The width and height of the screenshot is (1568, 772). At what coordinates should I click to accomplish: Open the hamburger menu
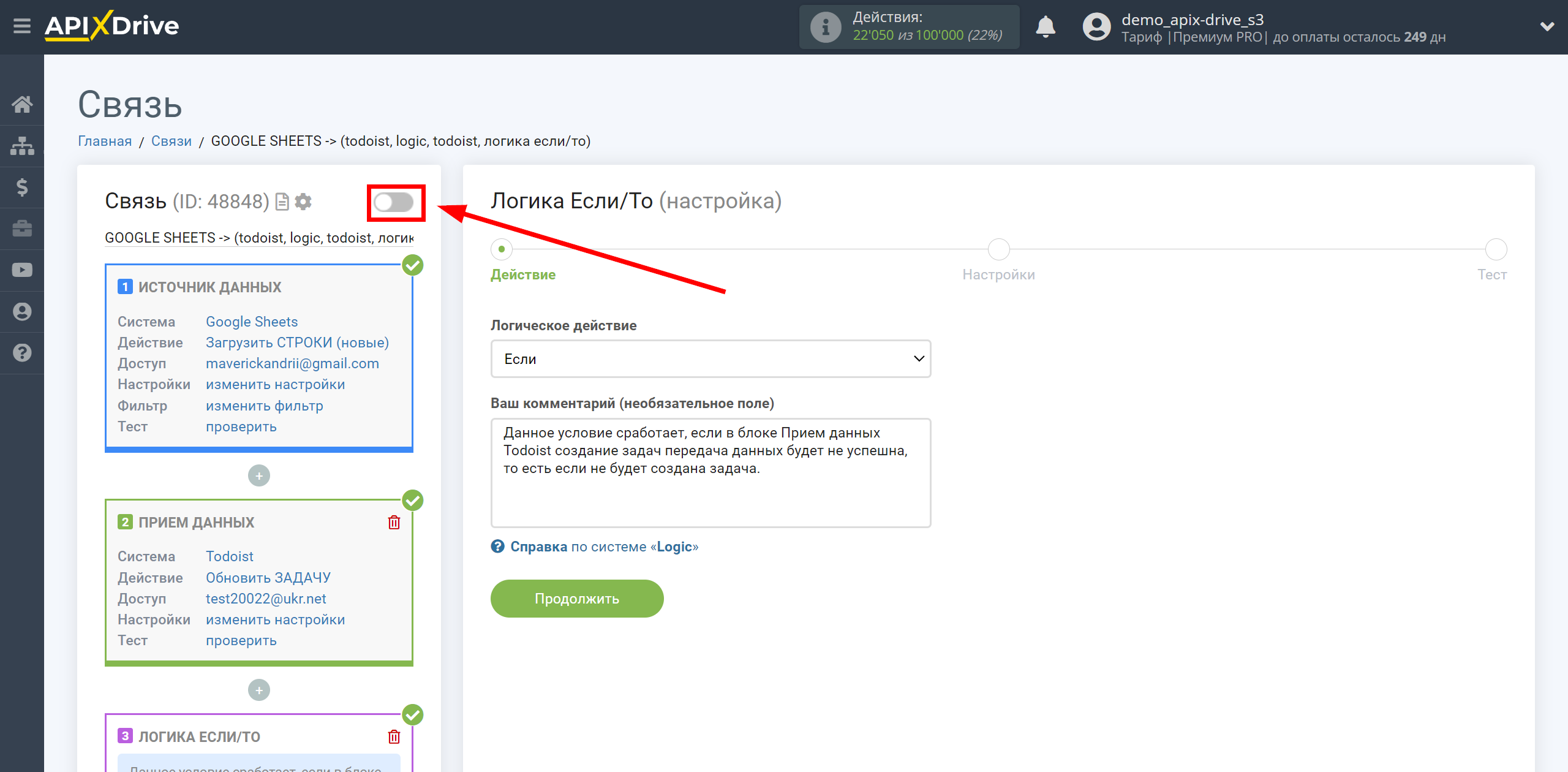coord(22,26)
